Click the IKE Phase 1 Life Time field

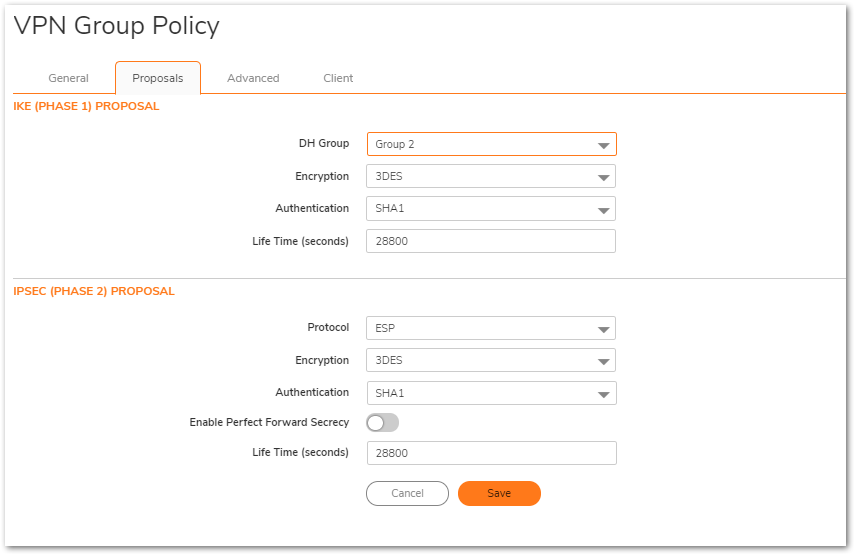pyautogui.click(x=491, y=241)
